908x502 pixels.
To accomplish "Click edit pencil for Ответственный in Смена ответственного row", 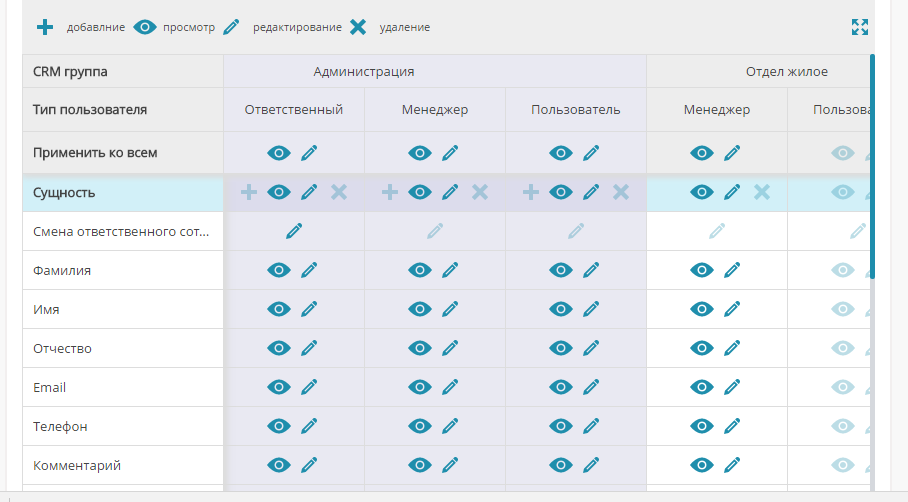I will coord(294,231).
